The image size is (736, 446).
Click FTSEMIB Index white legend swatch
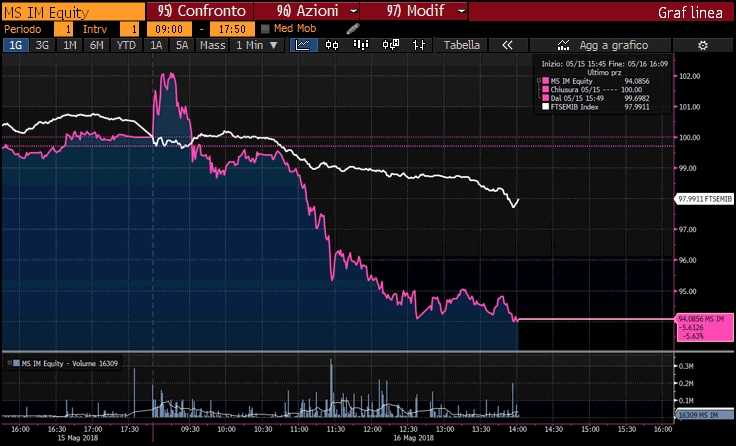[545, 107]
